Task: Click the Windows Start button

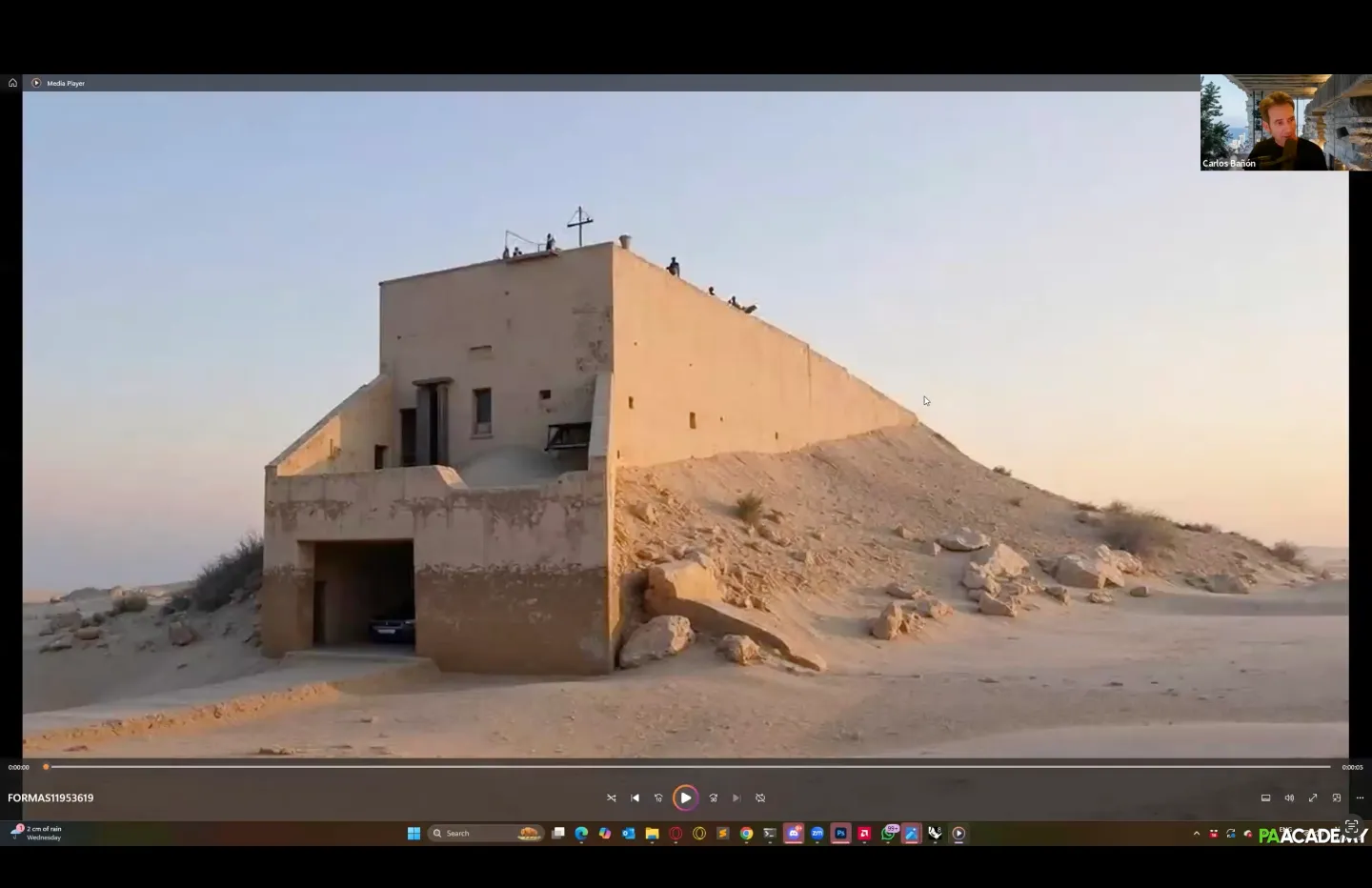Action: pyautogui.click(x=414, y=834)
